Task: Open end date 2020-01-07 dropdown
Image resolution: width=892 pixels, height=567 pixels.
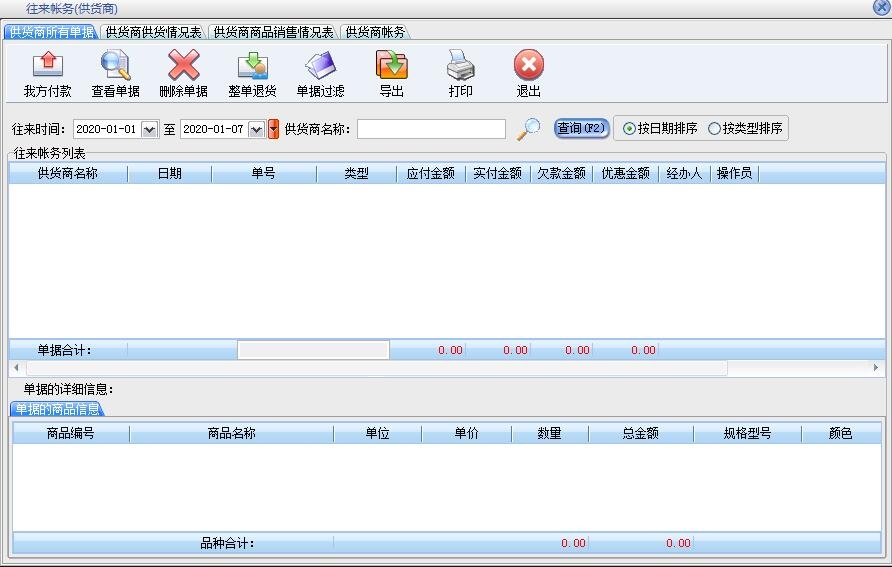Action: [257, 130]
